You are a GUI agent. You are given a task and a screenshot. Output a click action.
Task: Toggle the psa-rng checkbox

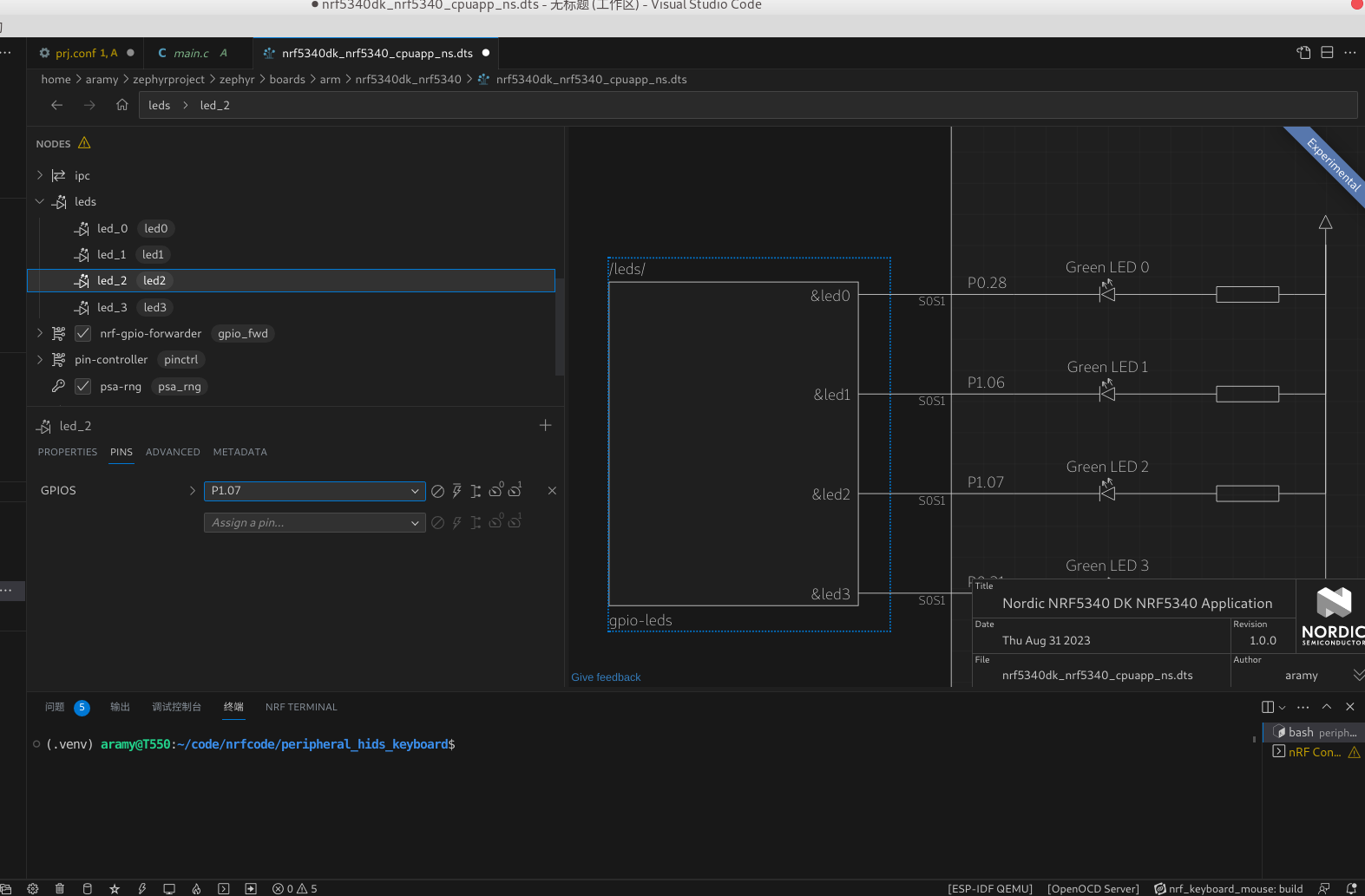pos(83,386)
